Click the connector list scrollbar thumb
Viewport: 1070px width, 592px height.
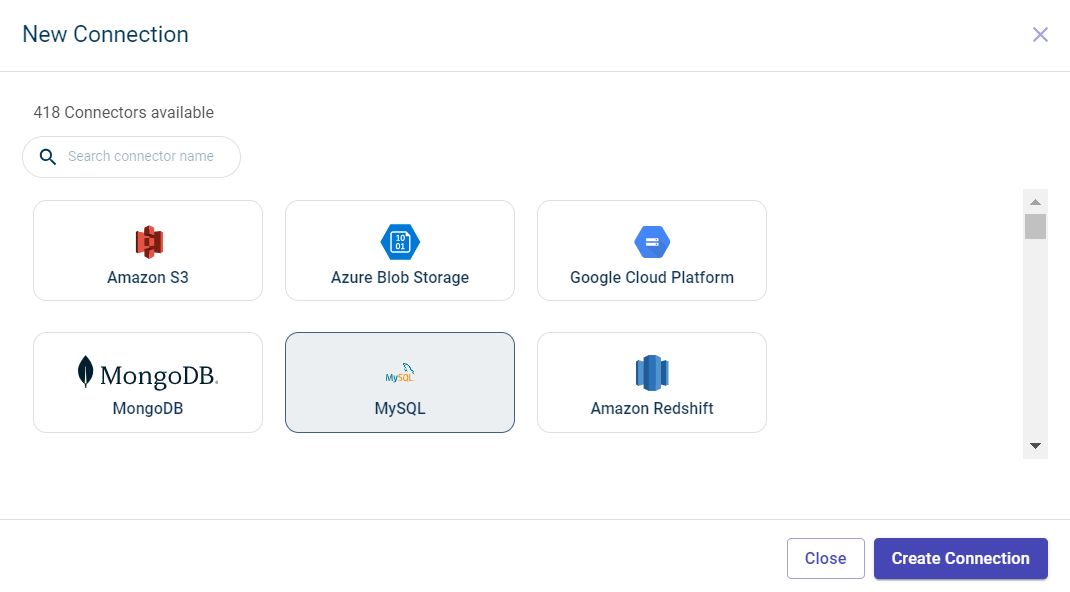(1035, 227)
